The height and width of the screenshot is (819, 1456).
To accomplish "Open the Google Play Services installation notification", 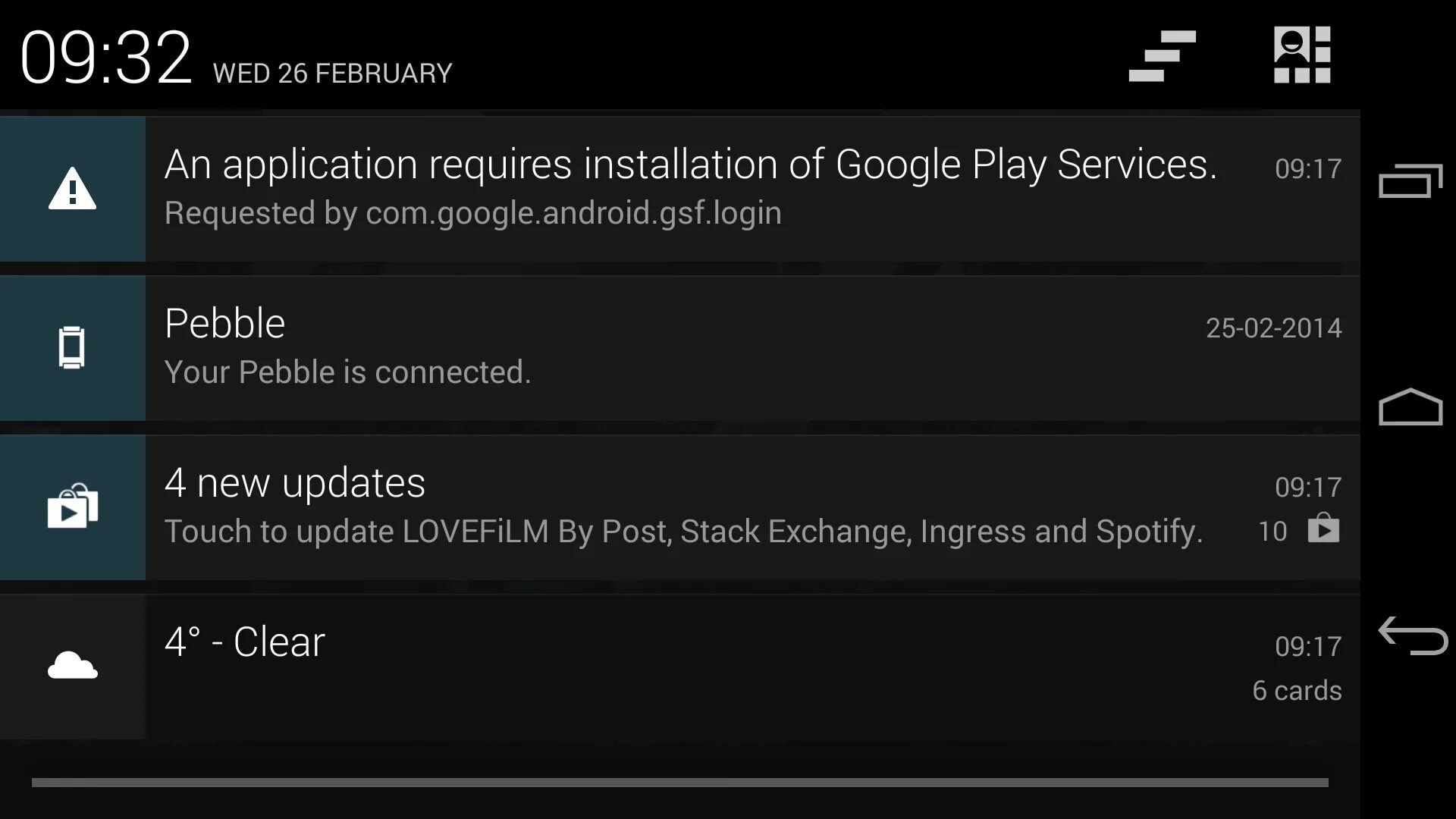I will pyautogui.click(x=690, y=165).
